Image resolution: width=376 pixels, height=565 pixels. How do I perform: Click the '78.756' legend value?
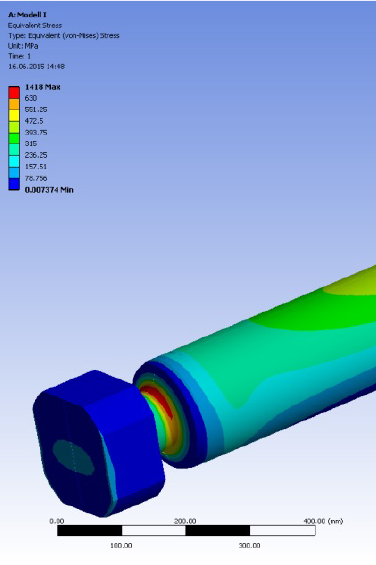[x=36, y=178]
